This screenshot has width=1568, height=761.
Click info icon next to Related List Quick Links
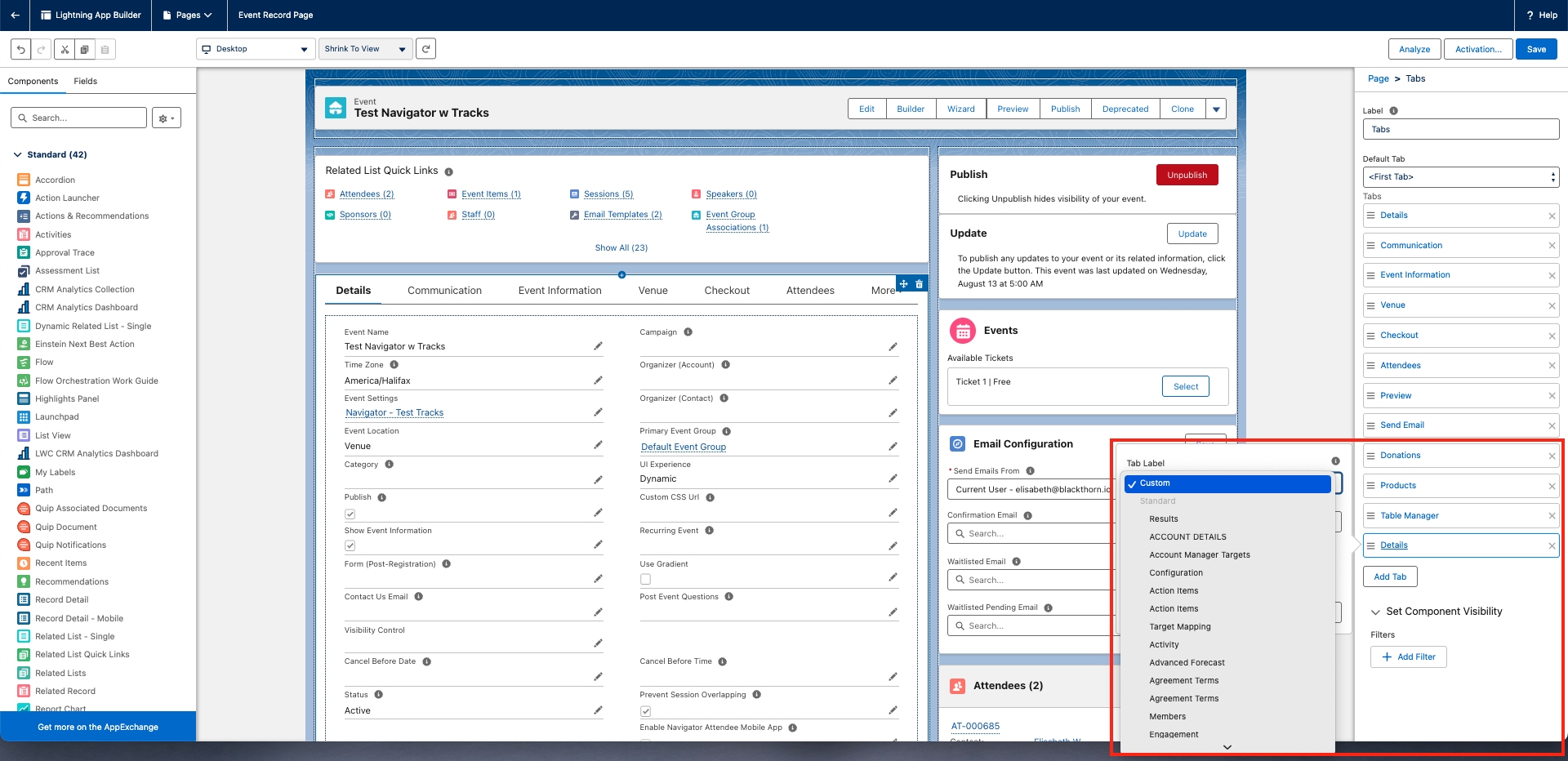click(448, 171)
